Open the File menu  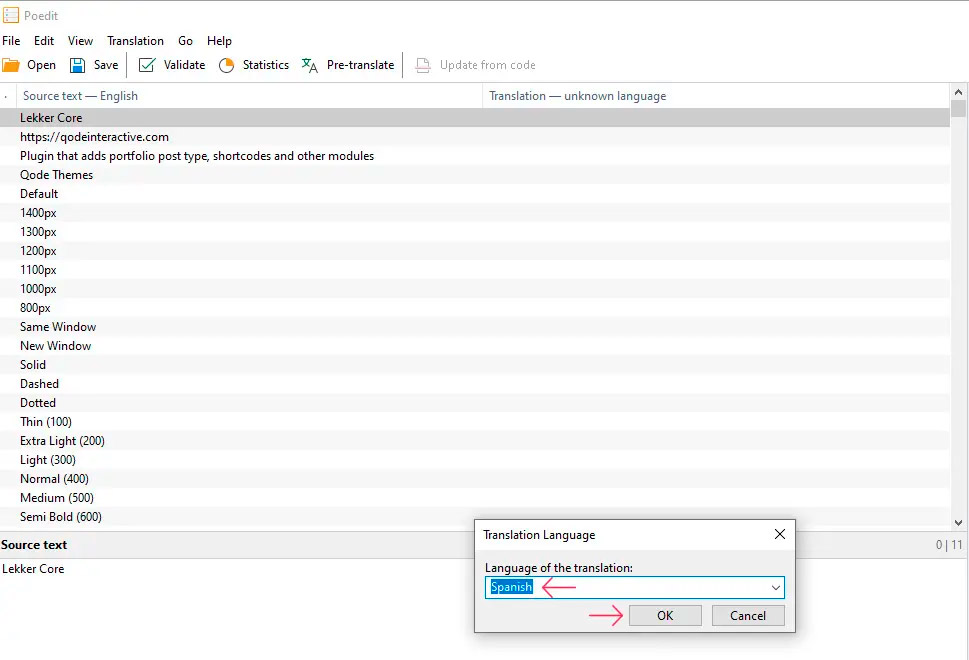pyautogui.click(x=11, y=41)
